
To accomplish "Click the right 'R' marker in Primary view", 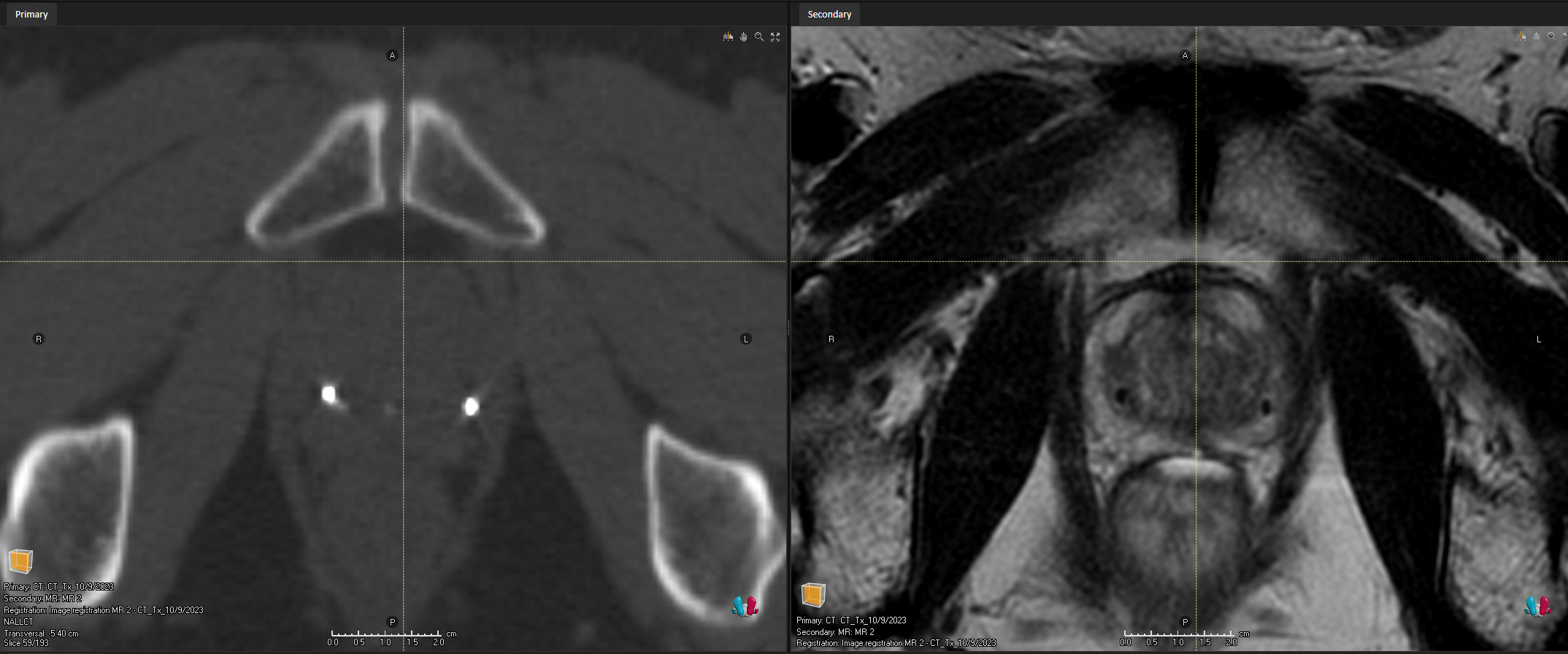I will (x=39, y=339).
